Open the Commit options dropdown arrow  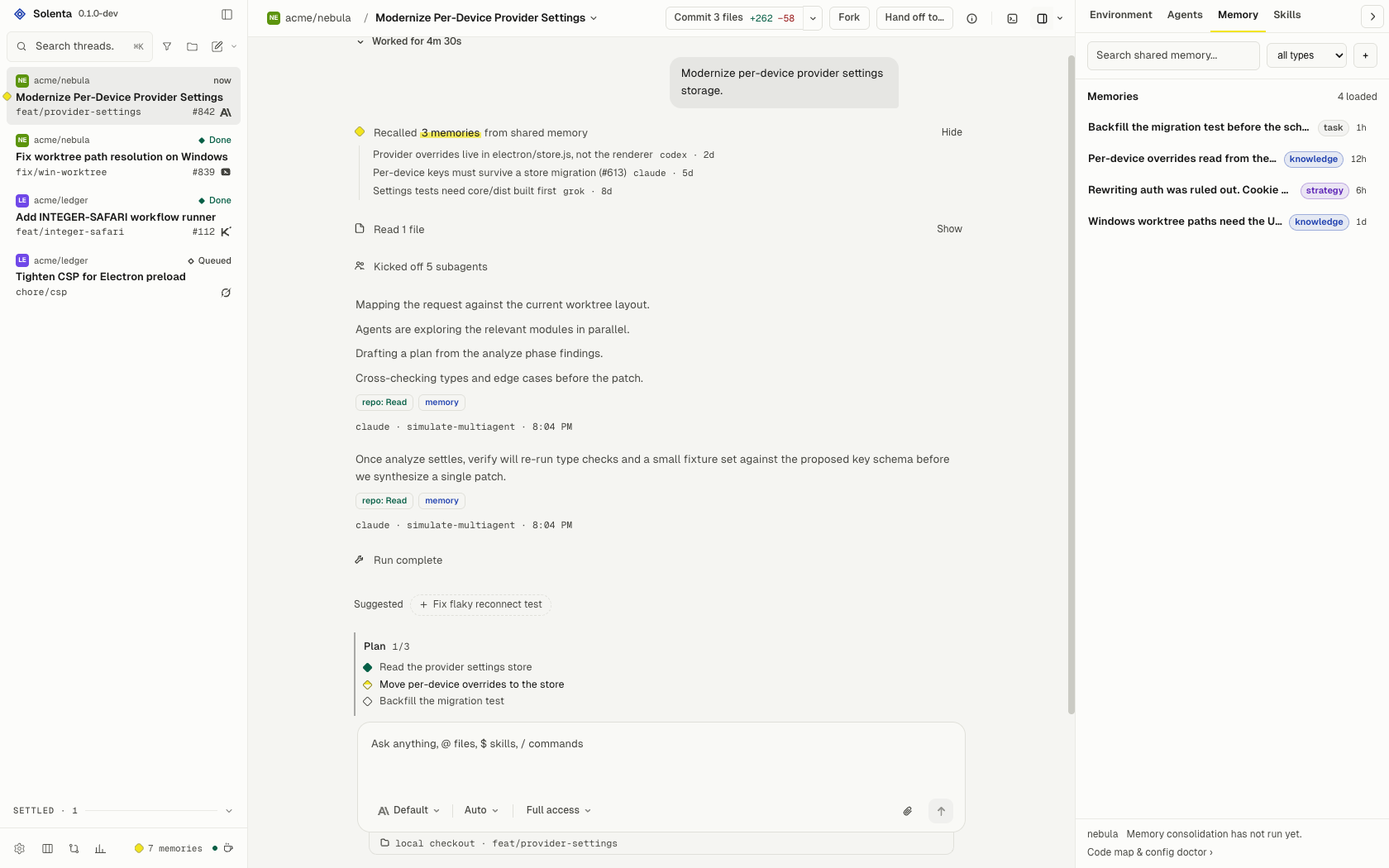point(813,18)
